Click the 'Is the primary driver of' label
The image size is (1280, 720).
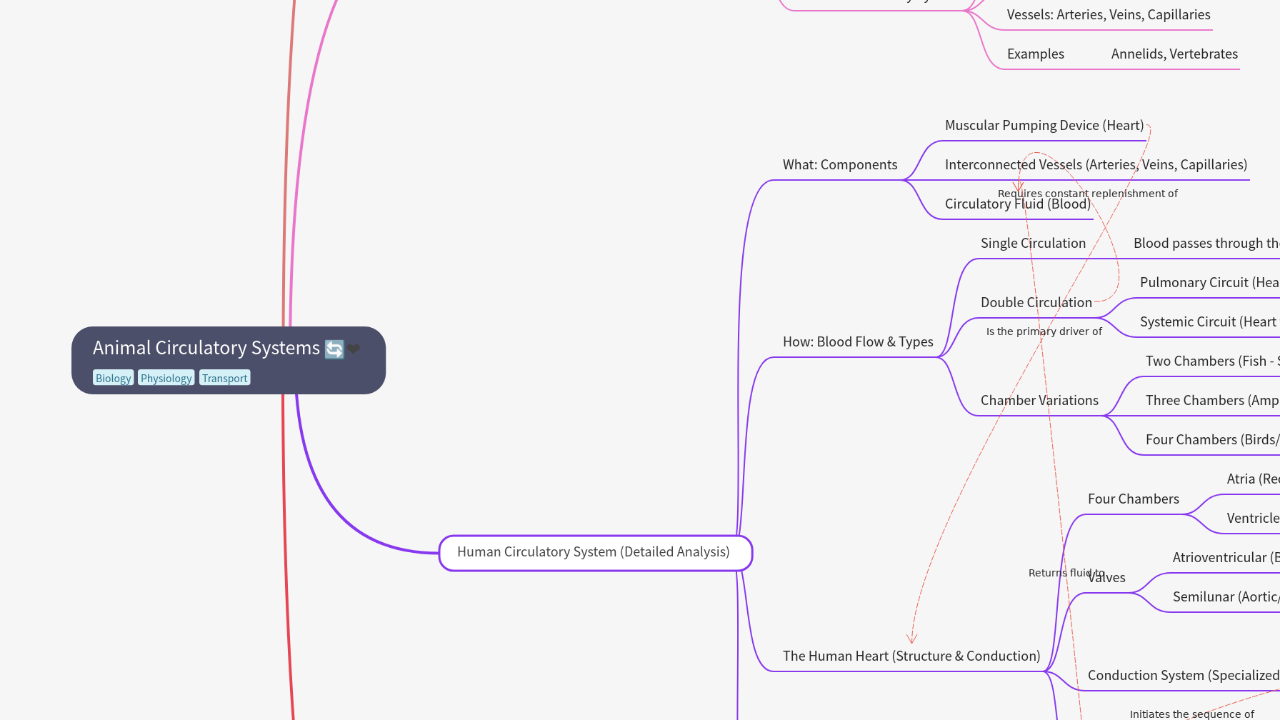point(1044,332)
